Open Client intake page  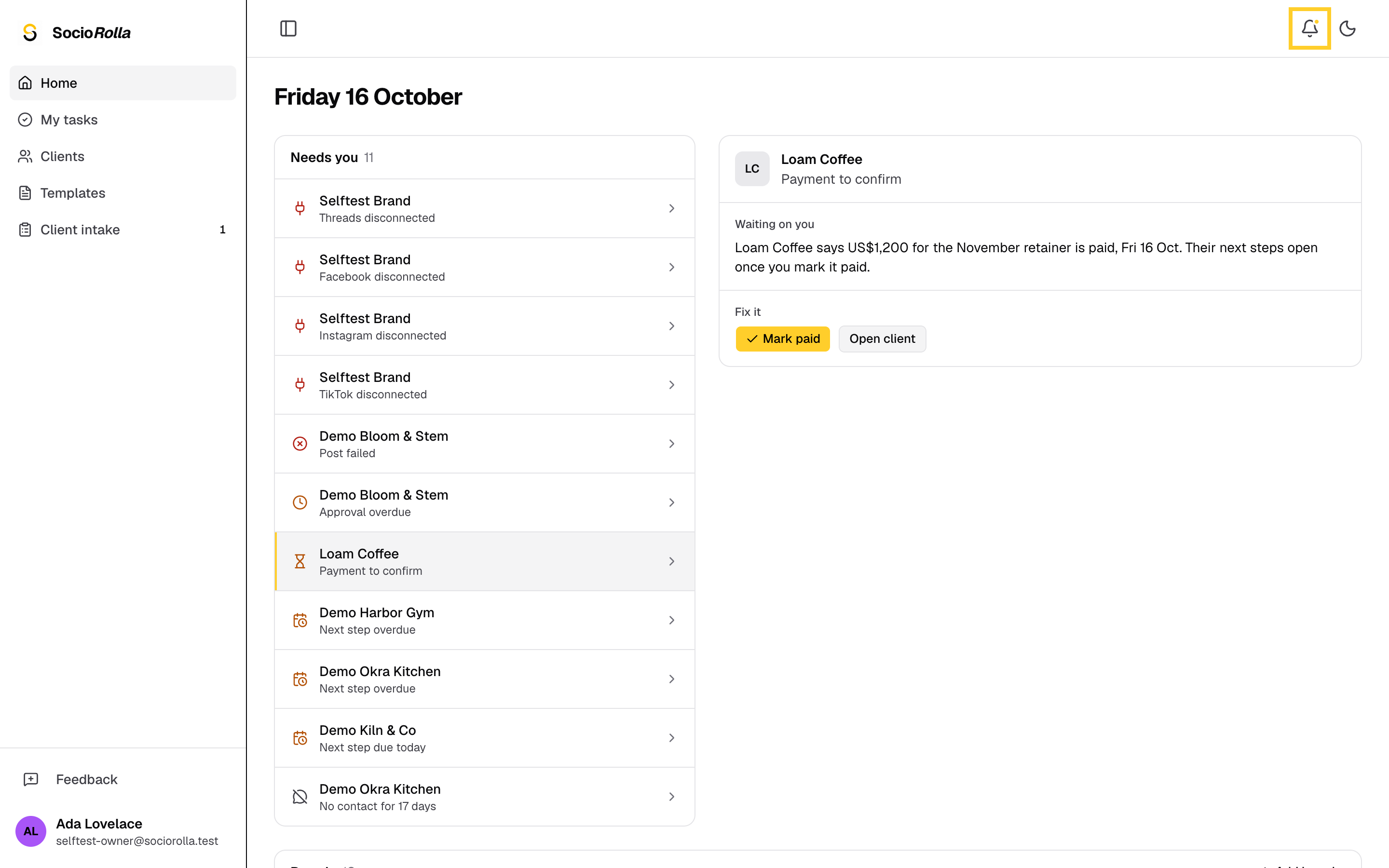point(123,230)
